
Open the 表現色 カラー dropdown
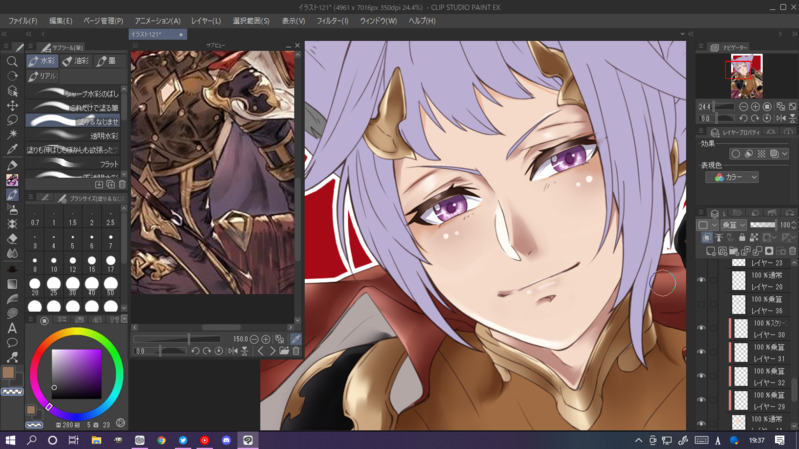pos(732,177)
